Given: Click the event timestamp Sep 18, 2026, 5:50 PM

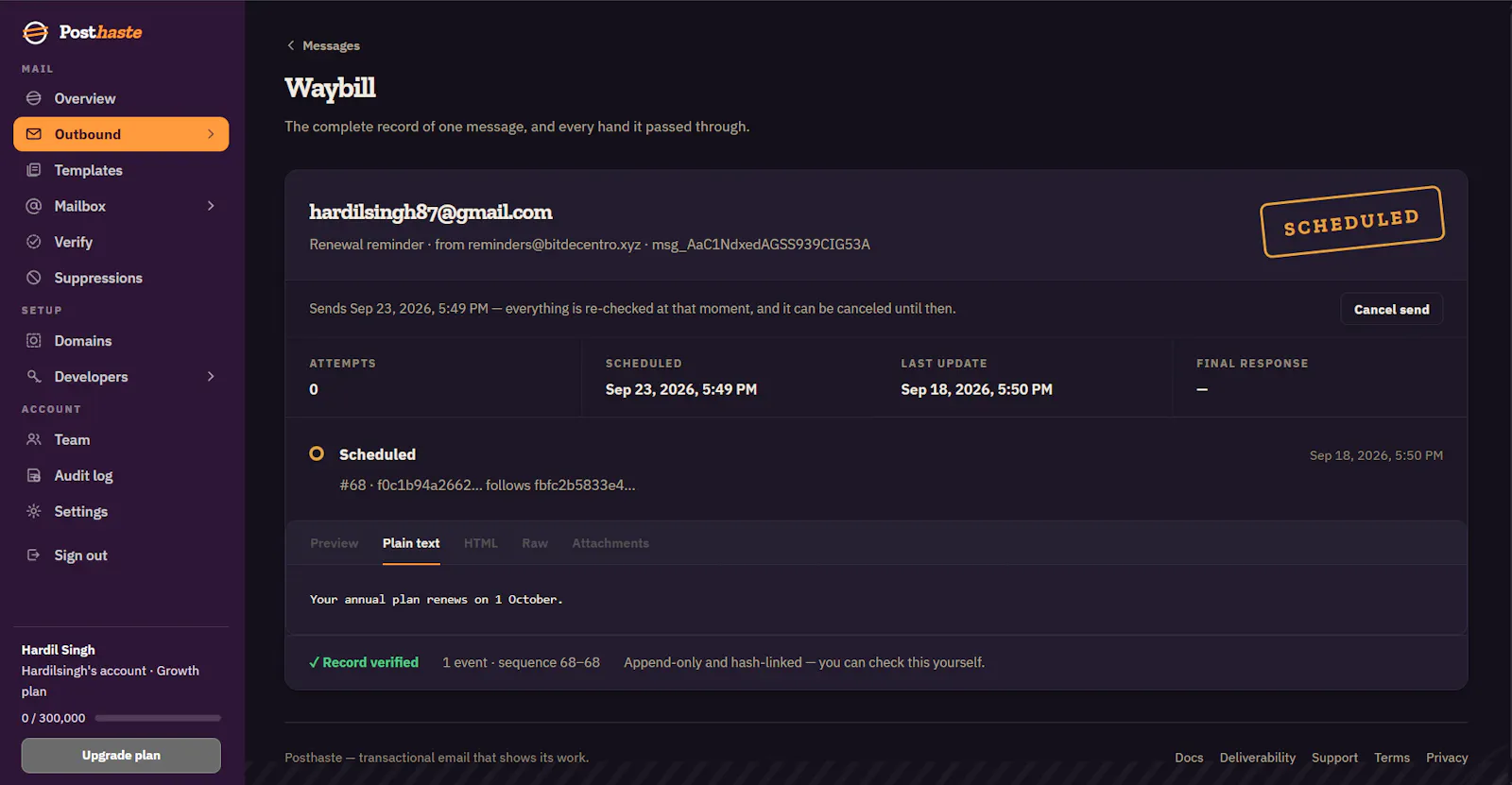Looking at the screenshot, I should coord(1376,455).
